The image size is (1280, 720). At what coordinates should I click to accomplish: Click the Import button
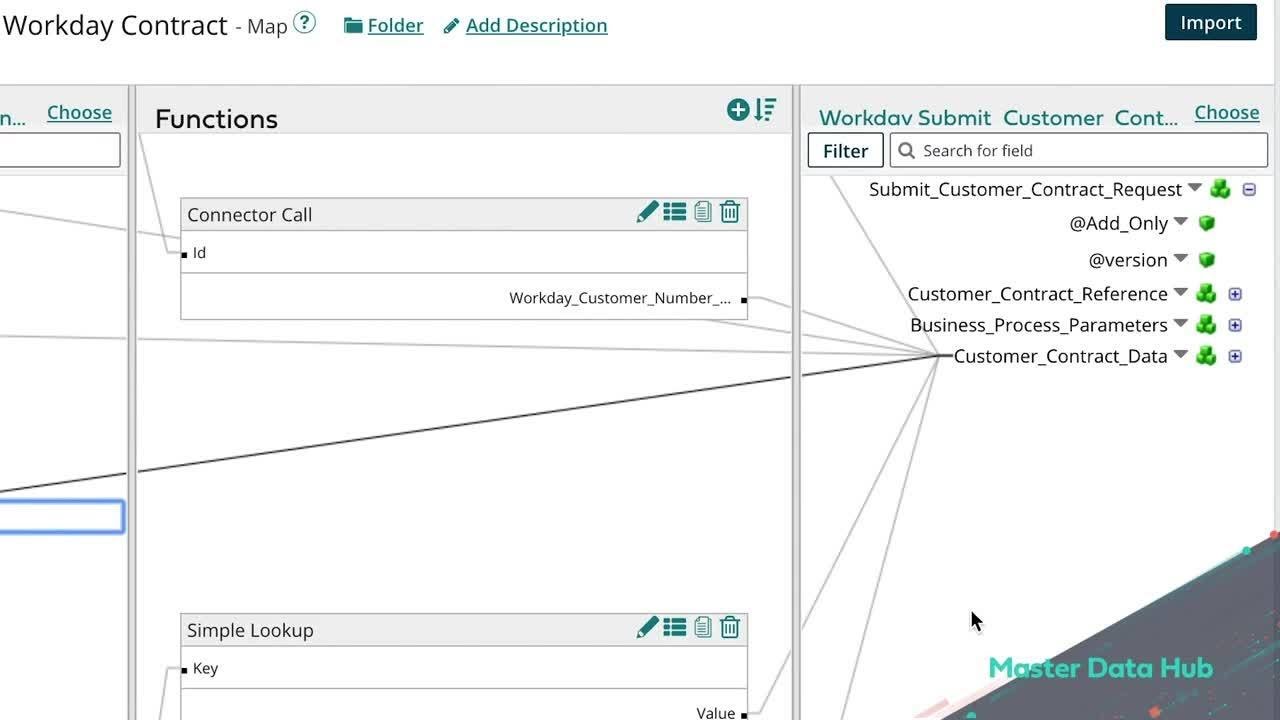(x=1210, y=22)
